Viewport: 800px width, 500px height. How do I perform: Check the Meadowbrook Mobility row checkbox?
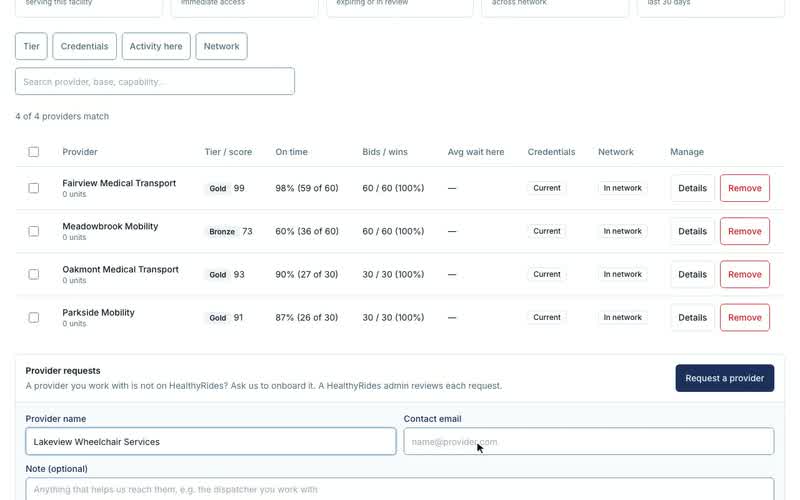(34, 232)
